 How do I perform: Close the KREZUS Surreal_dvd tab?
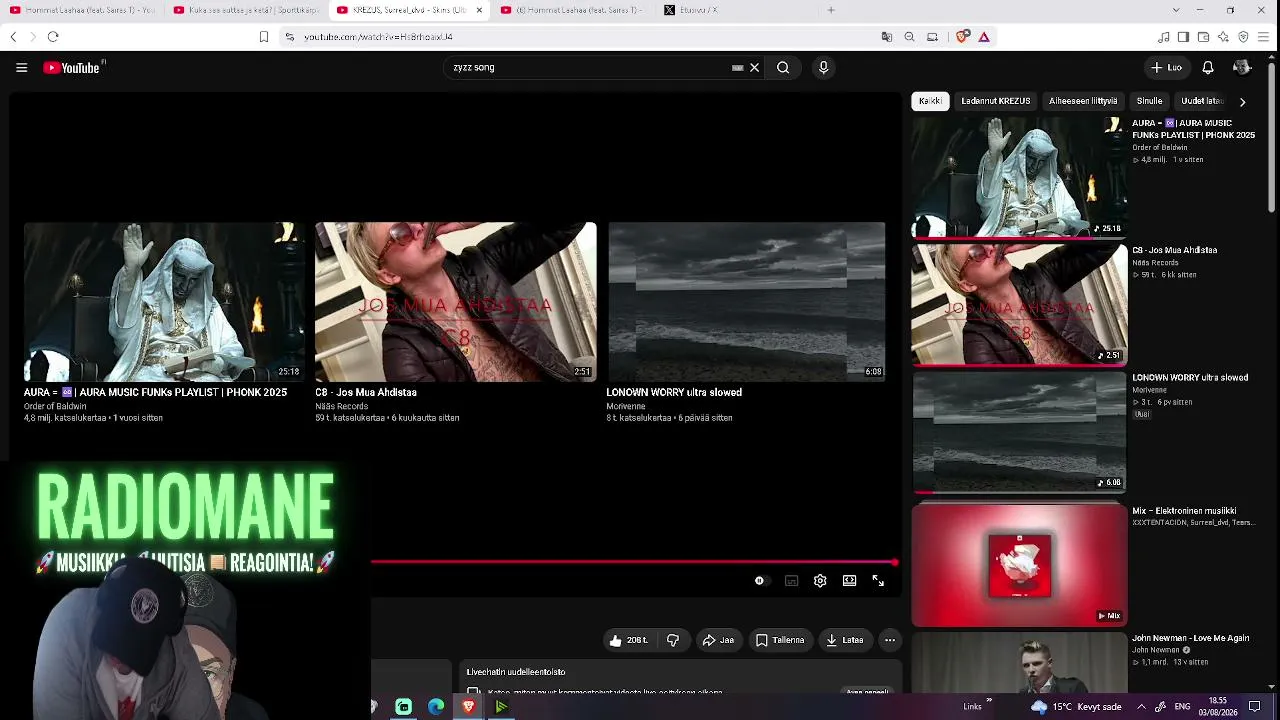479,10
